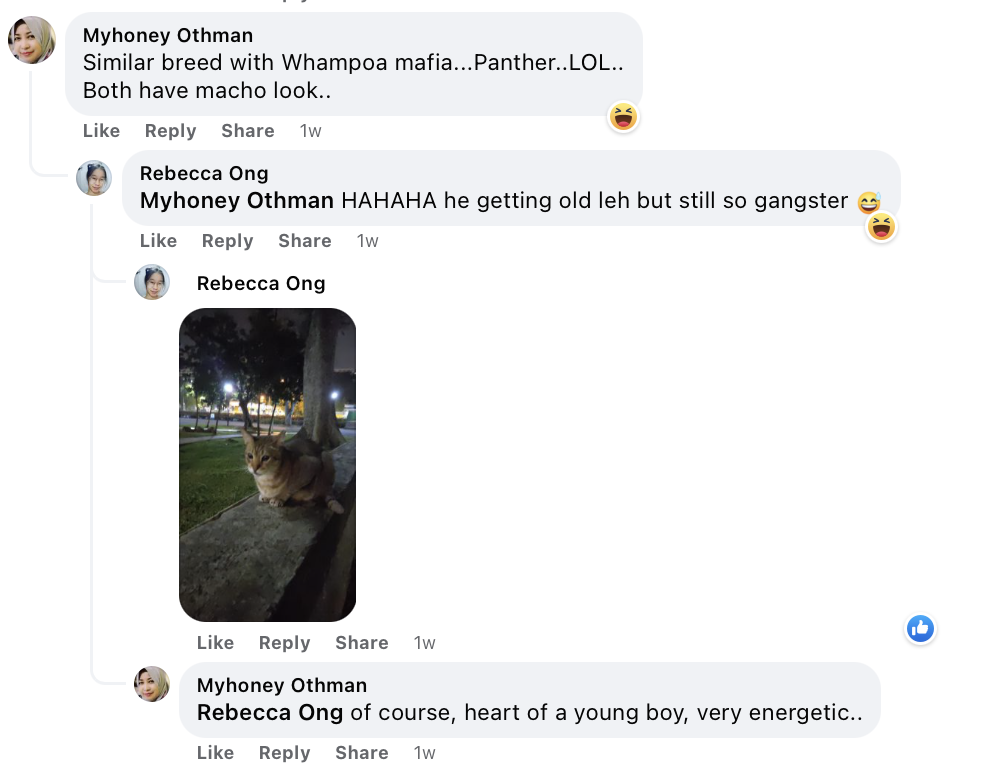Reply to Rebecca Ong's gangster comment
Image resolution: width=1000 pixels, height=770 pixels.
[x=227, y=241]
